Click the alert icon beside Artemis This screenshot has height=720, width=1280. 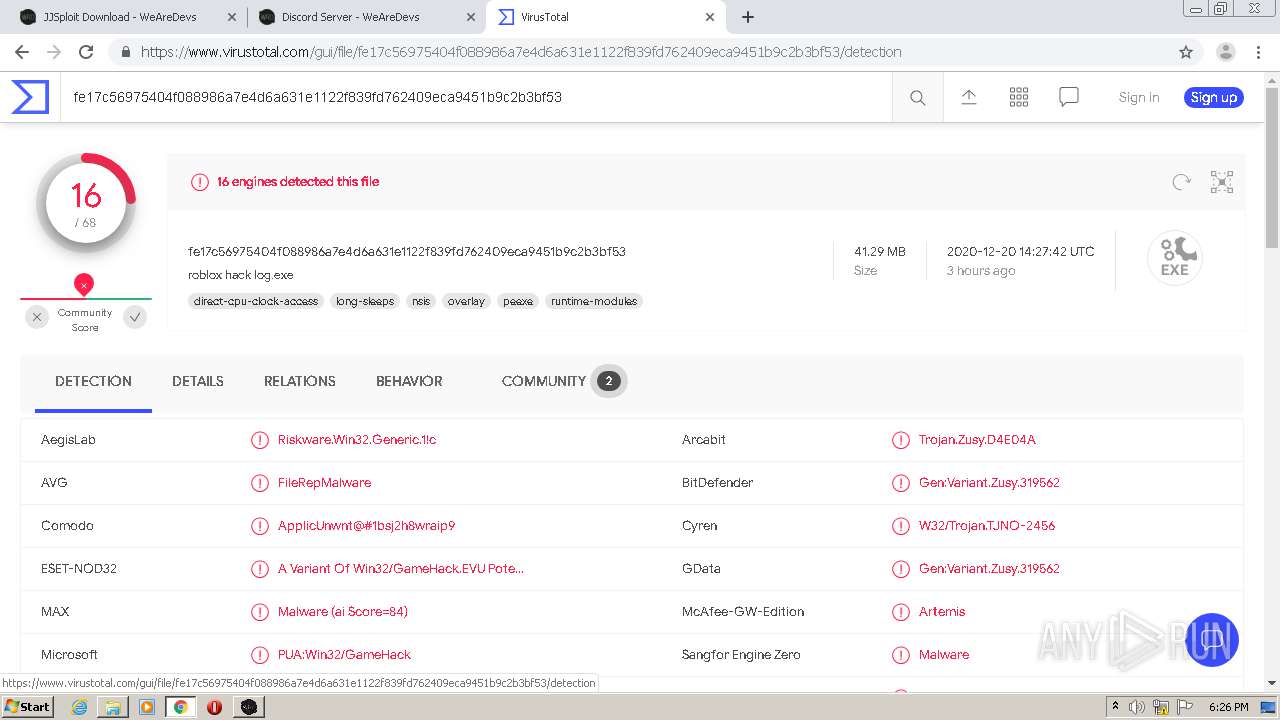901,612
